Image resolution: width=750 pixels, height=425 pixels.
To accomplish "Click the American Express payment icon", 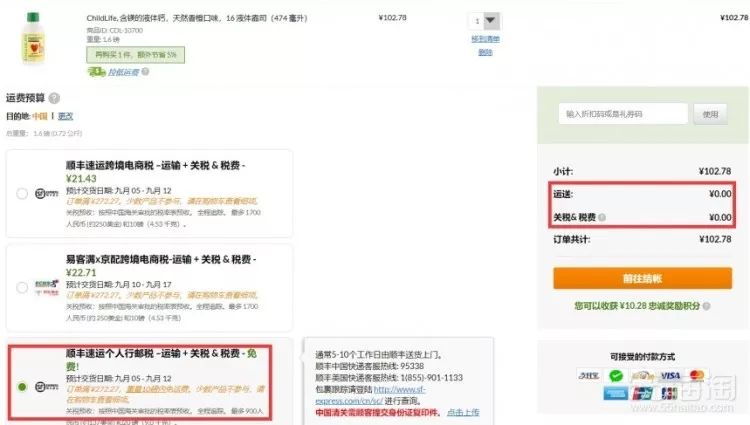I will click(616, 393).
